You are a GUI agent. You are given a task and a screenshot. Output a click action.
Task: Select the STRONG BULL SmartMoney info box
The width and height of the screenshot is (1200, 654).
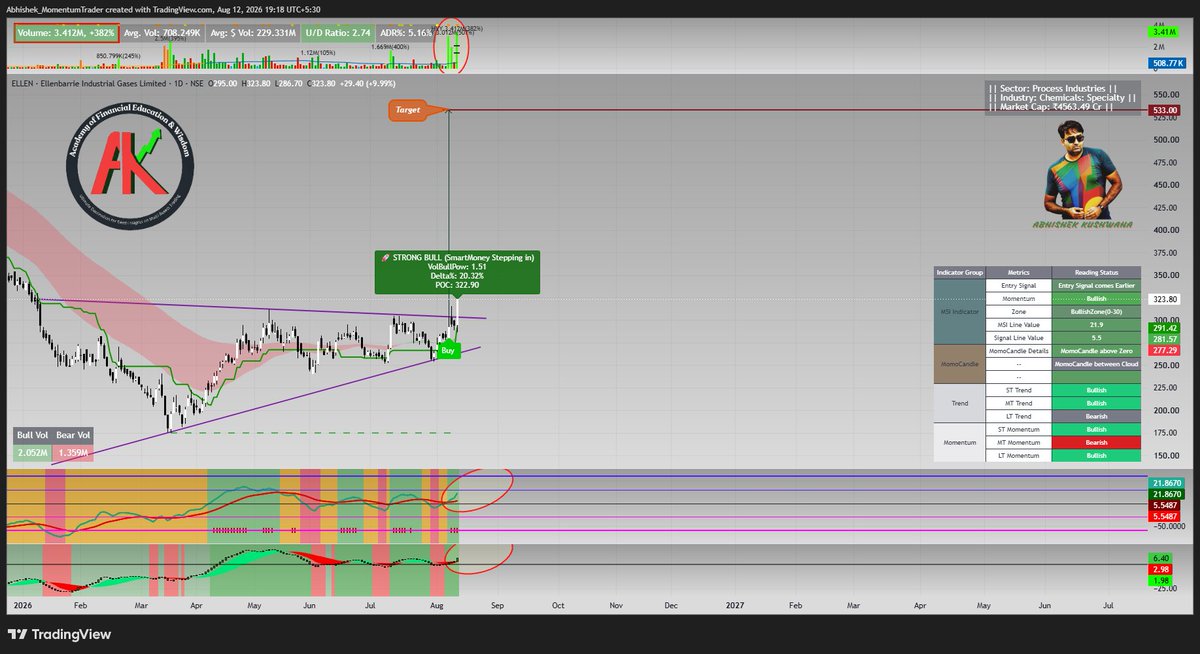[458, 273]
